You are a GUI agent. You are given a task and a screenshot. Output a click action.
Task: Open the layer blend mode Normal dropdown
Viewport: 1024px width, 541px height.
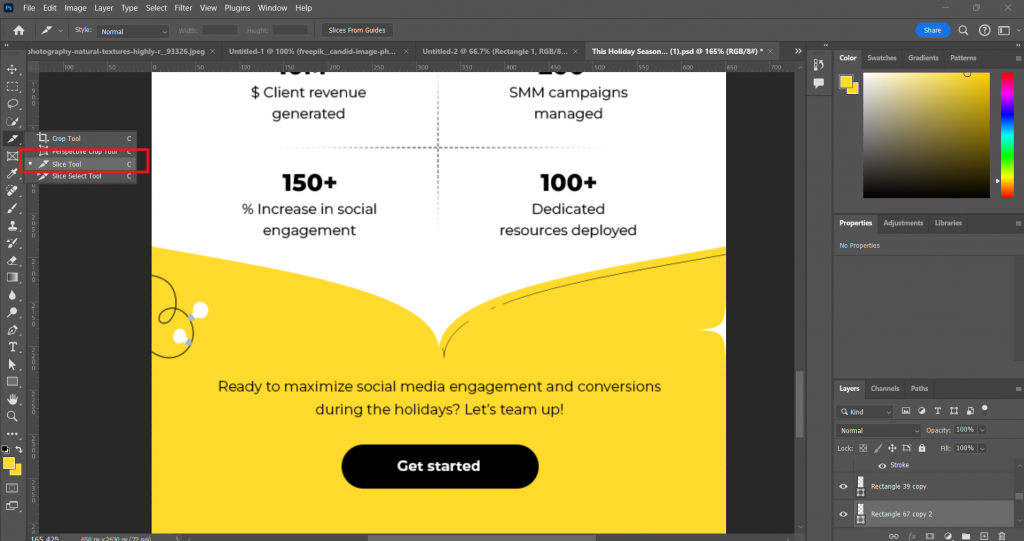[878, 431]
